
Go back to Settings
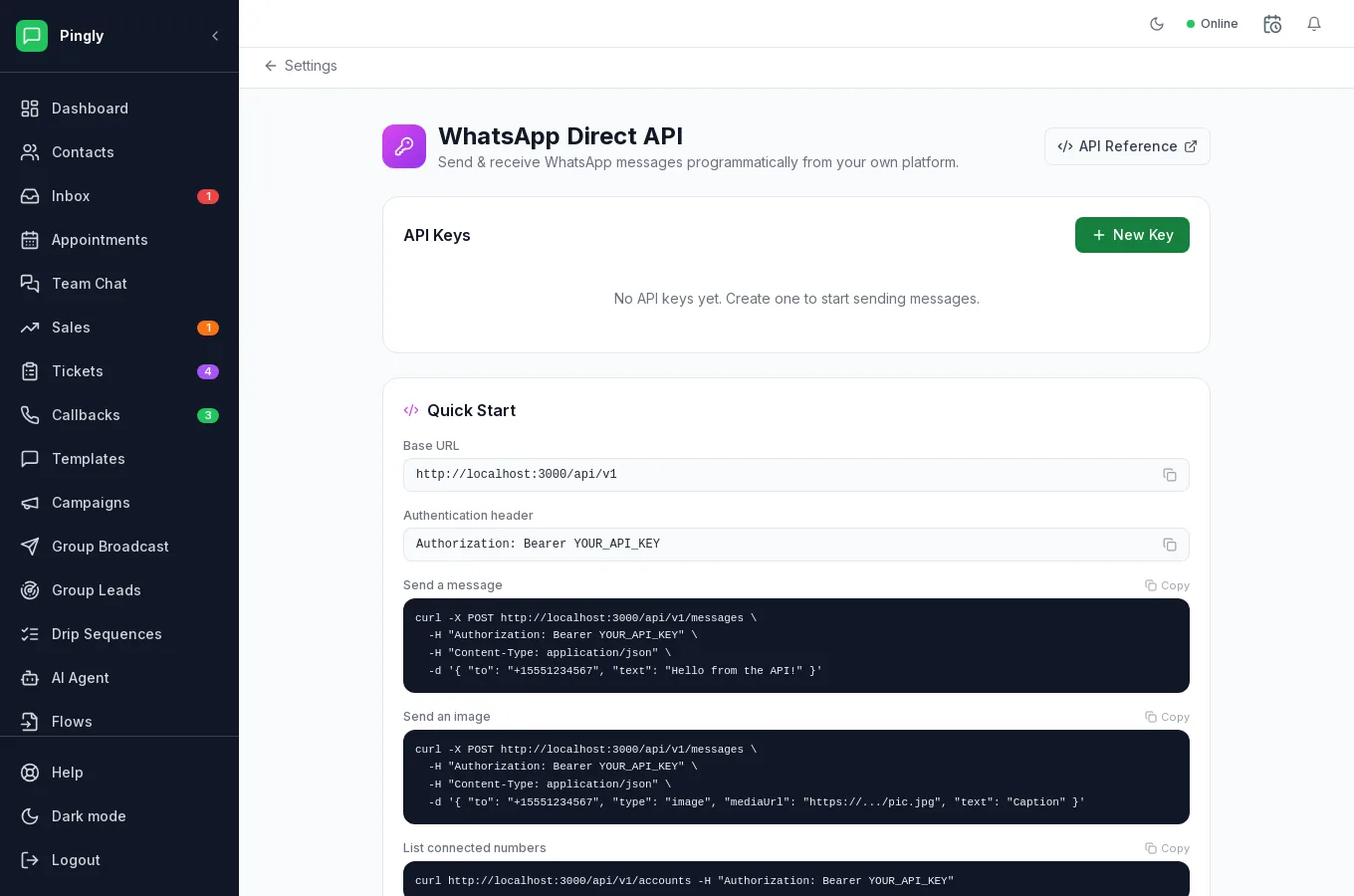pyautogui.click(x=300, y=66)
